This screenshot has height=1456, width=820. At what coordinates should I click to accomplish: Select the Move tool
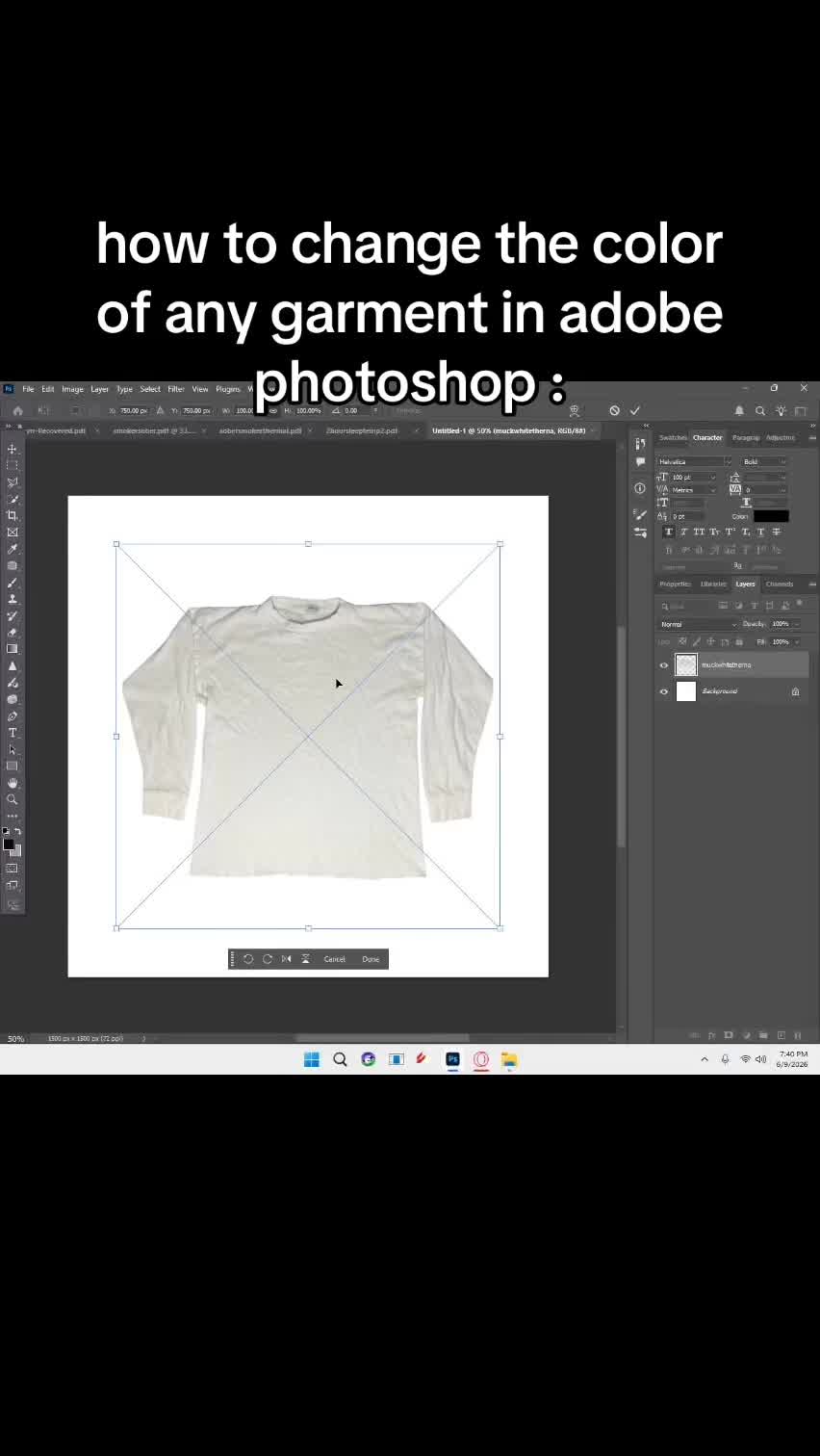click(13, 449)
